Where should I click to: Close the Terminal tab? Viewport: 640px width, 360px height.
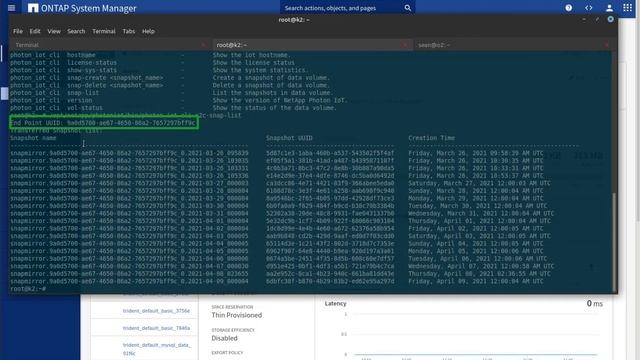pyautogui.click(x=203, y=45)
